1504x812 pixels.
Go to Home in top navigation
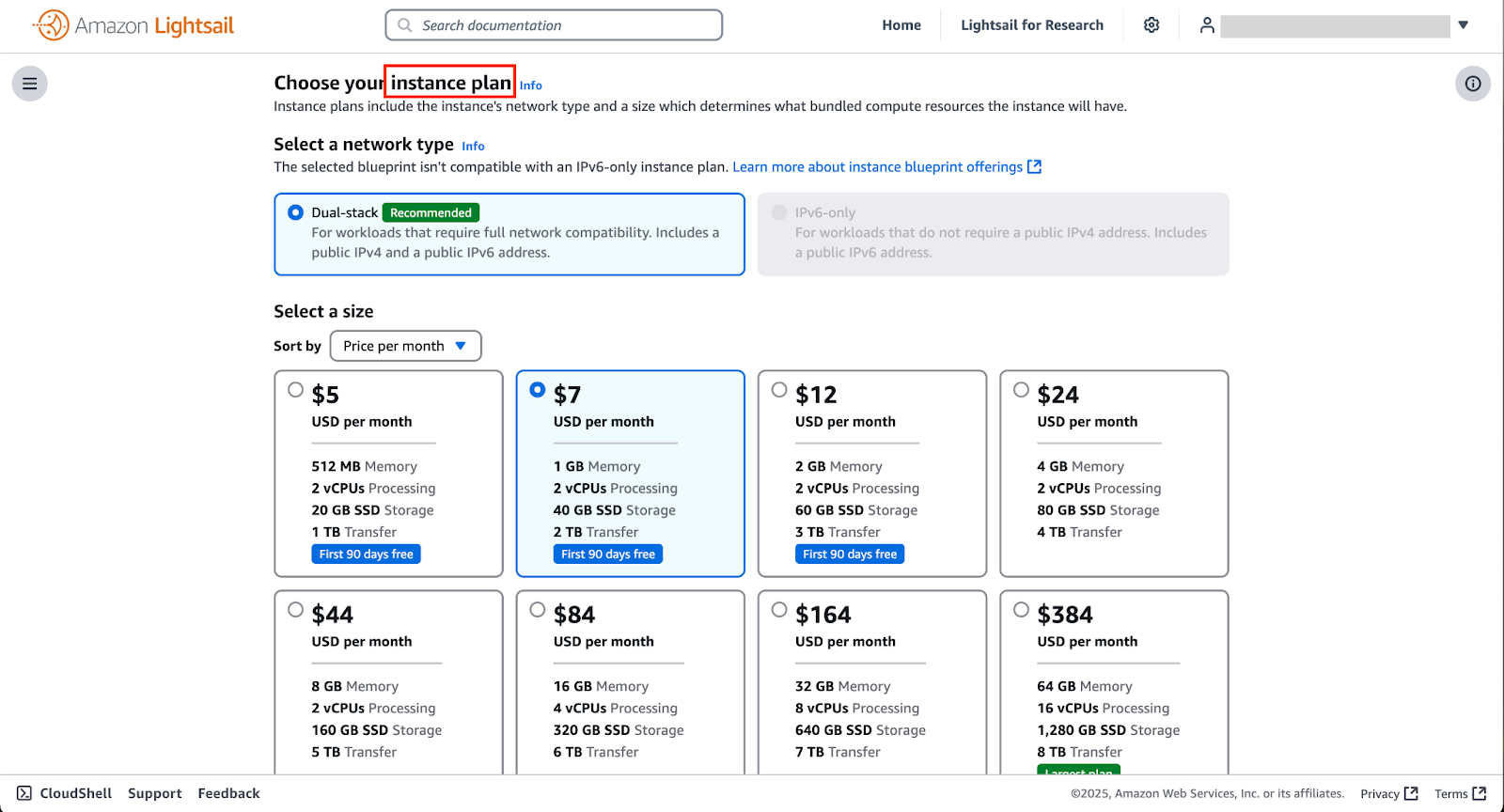point(901,25)
